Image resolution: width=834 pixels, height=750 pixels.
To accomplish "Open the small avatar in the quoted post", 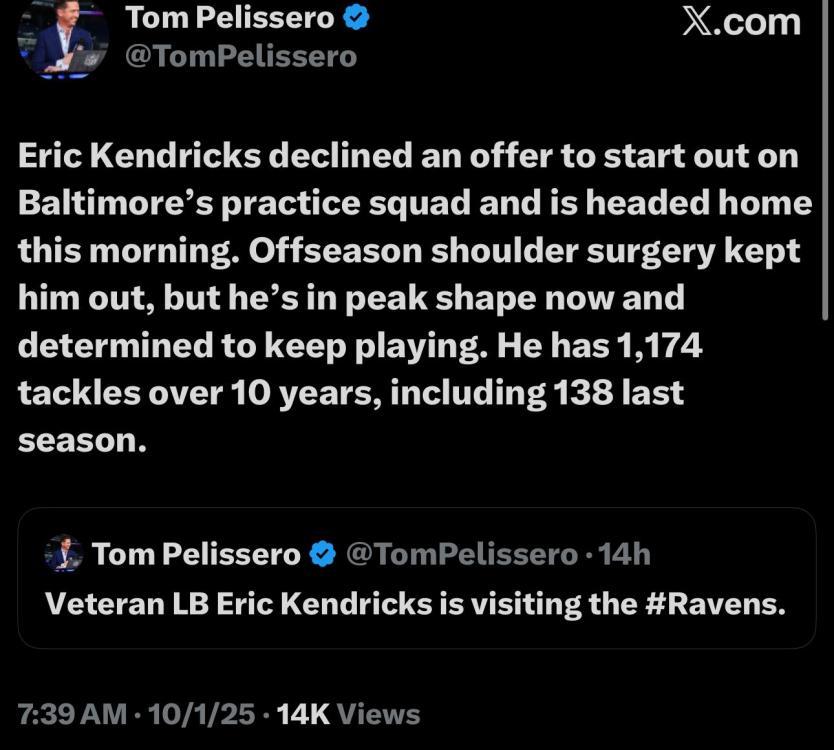I will (63, 554).
